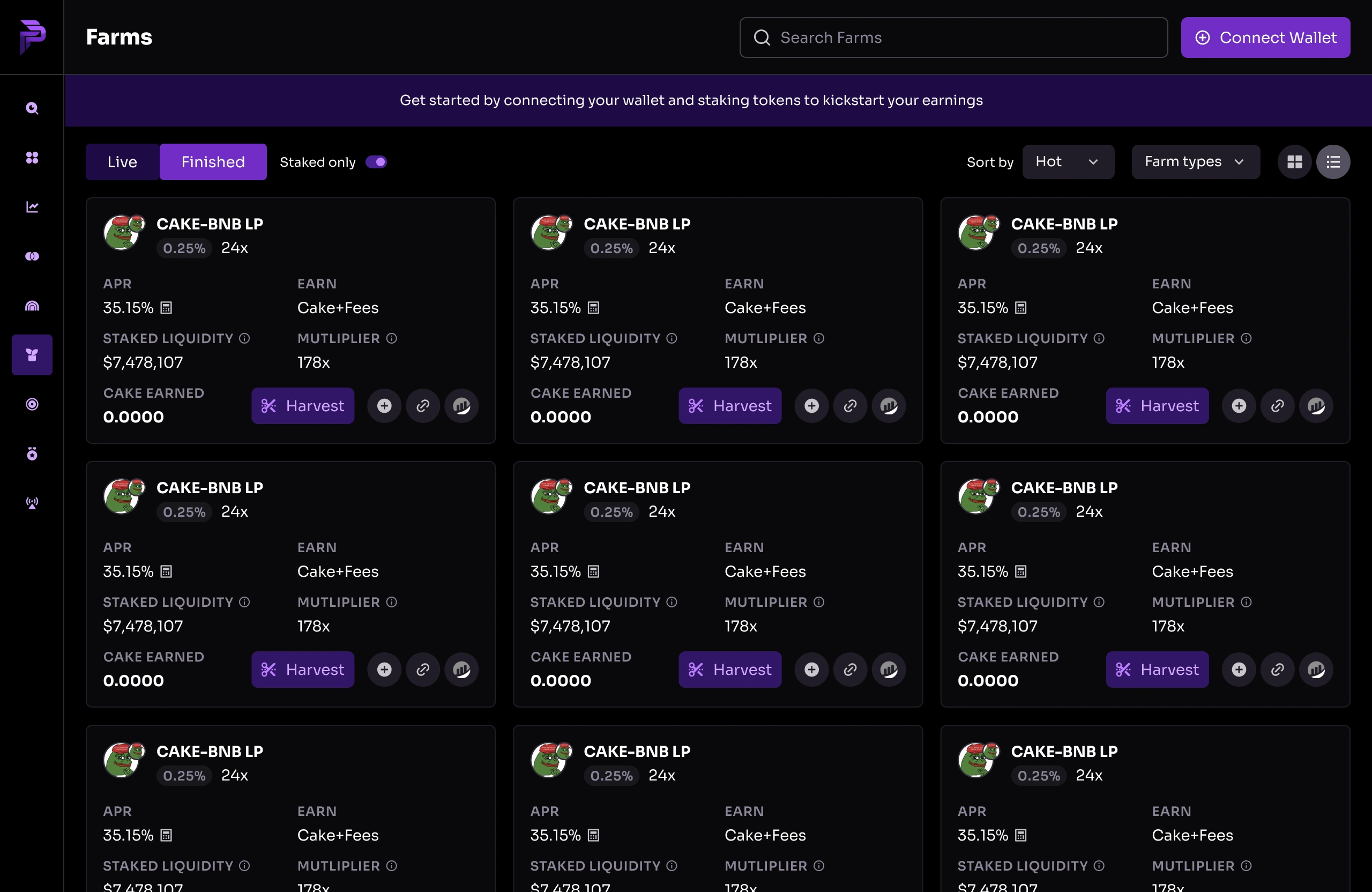Harvest from the first CAKE-BNB LP card
This screenshot has height=892, width=1372.
click(x=303, y=406)
